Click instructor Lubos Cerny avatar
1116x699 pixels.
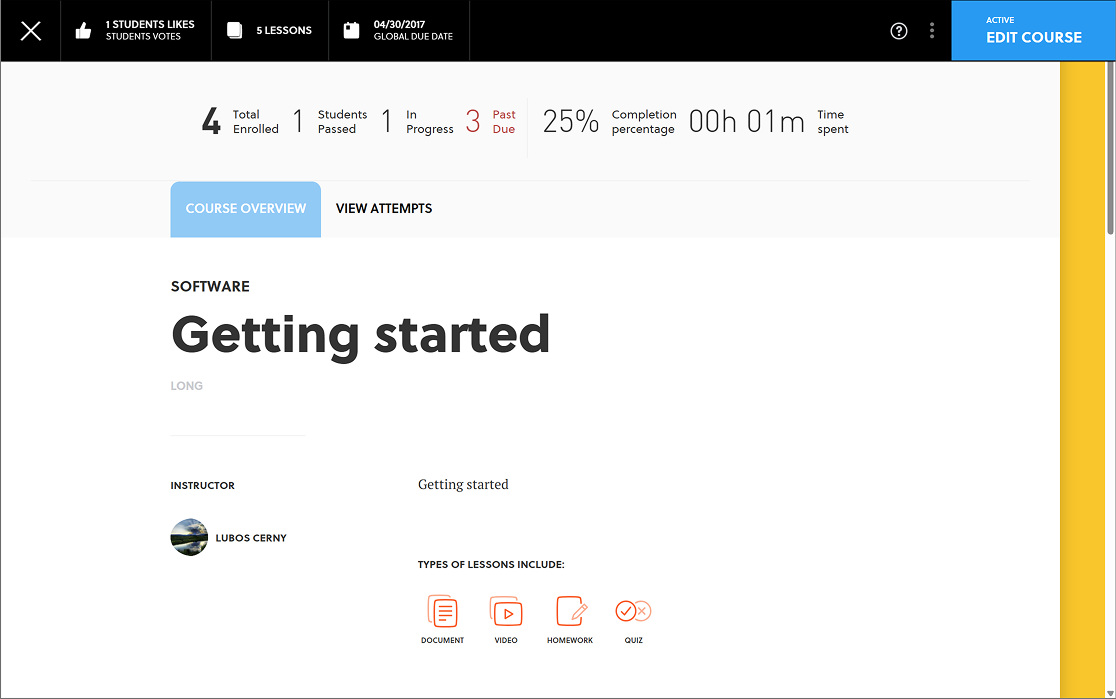[189, 537]
